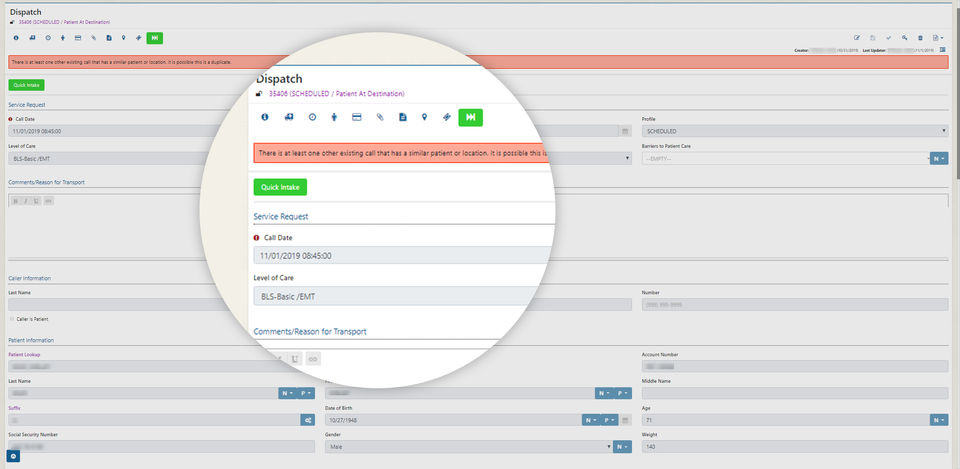Click the Suffix field's blue icon button

pyautogui.click(x=307, y=420)
